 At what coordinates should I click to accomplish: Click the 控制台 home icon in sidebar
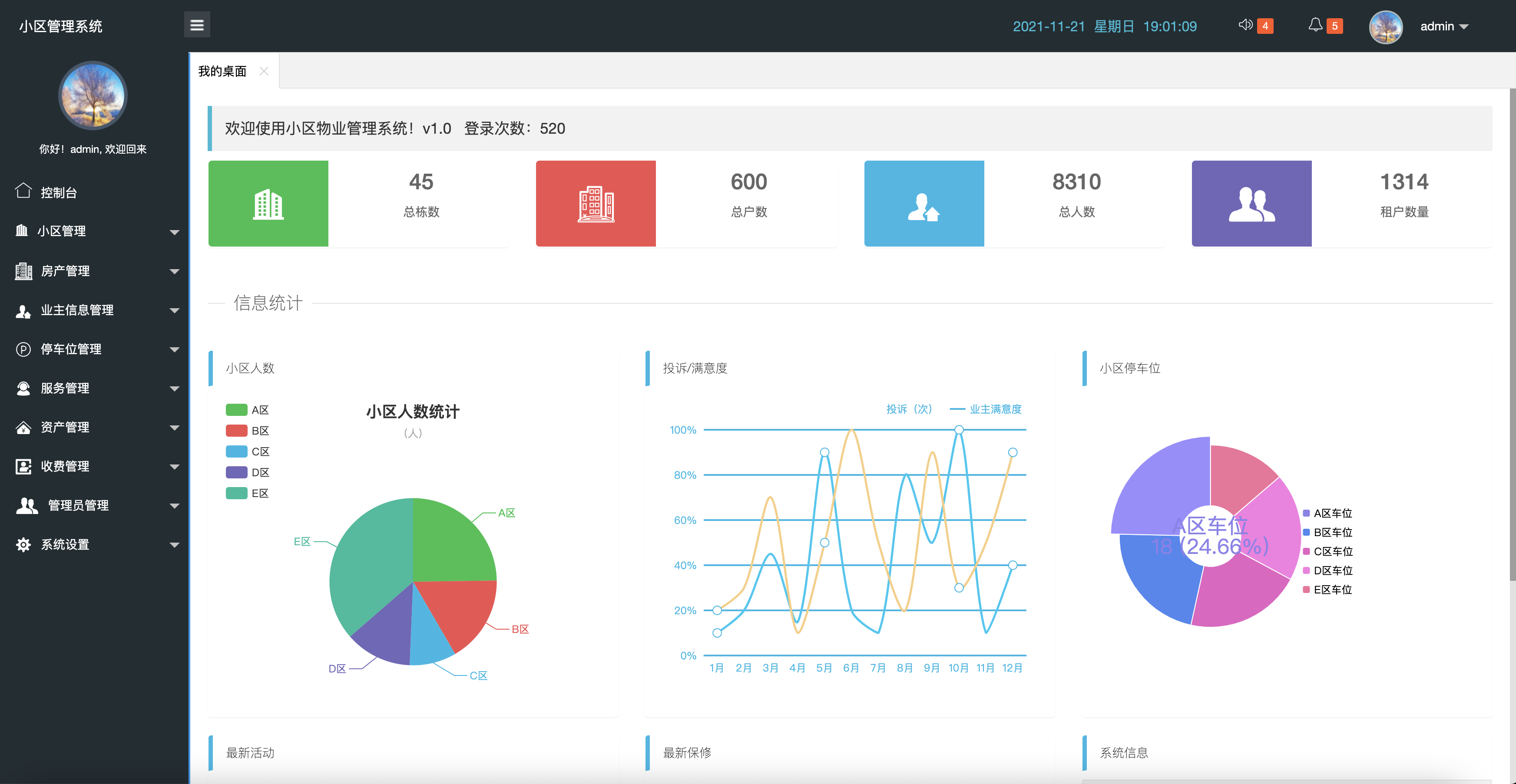tap(23, 191)
